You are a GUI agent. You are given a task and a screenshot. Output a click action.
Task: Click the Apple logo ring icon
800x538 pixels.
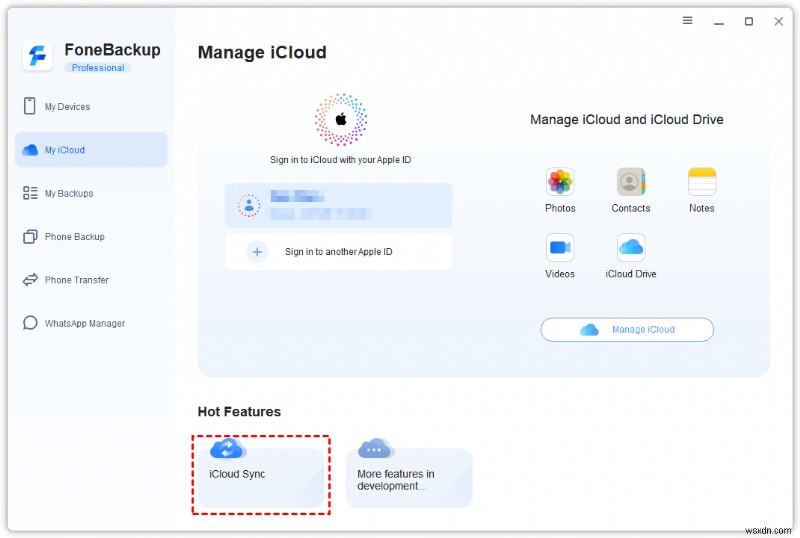(x=340, y=119)
